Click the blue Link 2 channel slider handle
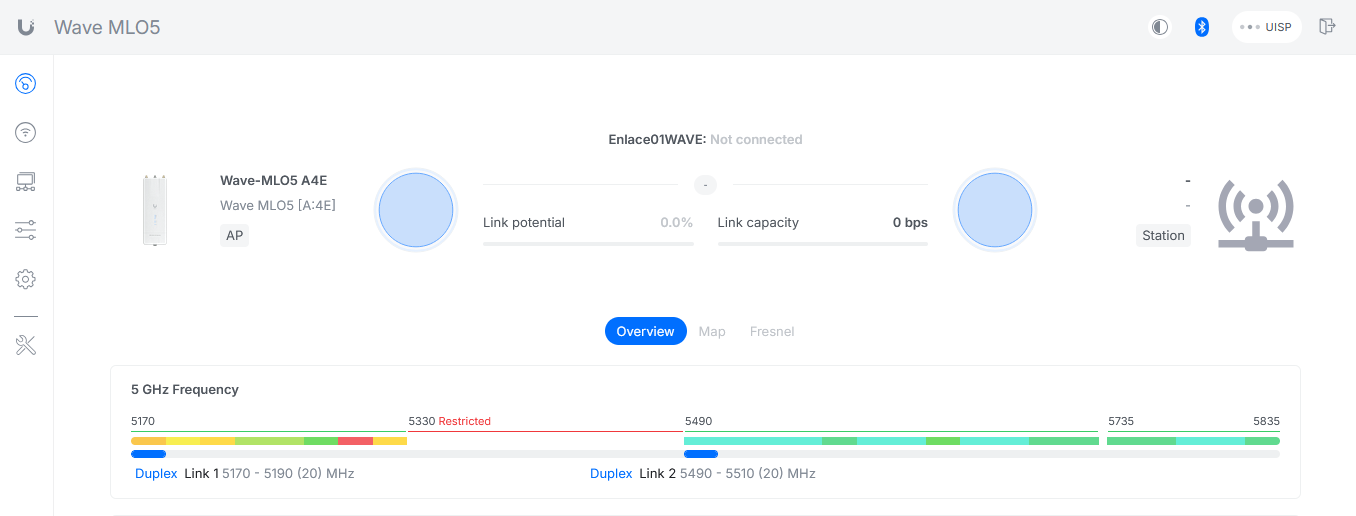 701,454
